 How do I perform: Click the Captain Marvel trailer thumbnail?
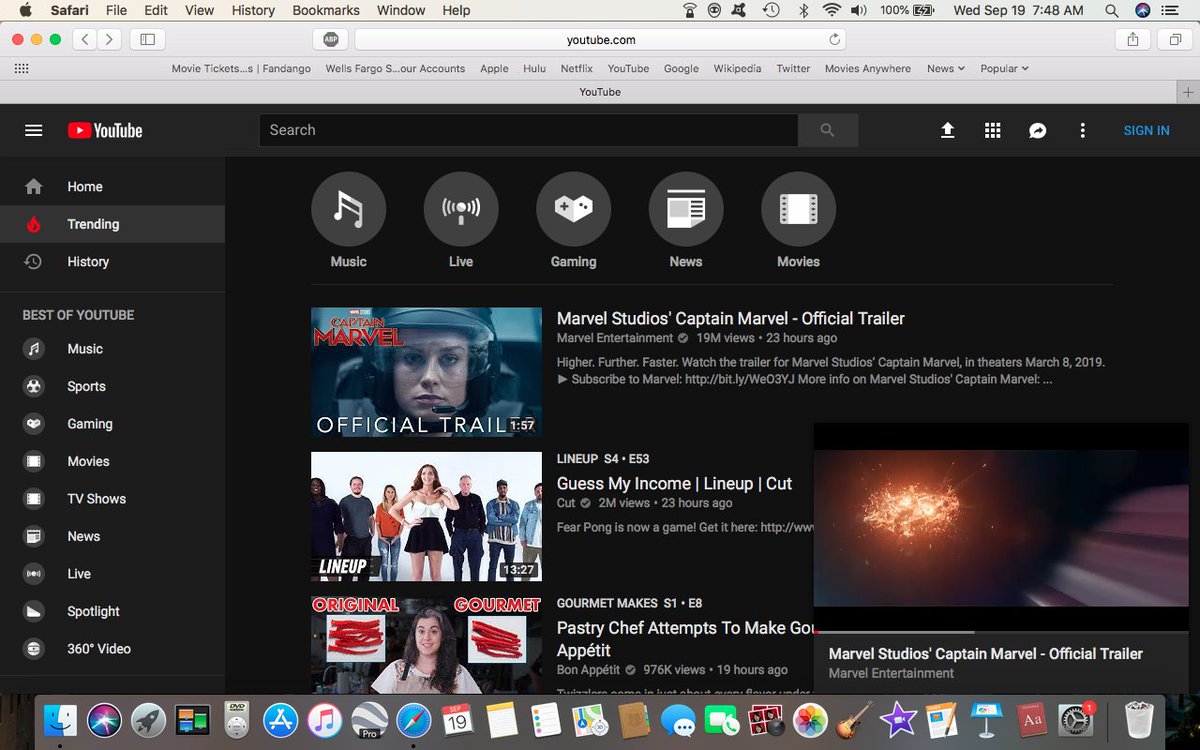[426, 372]
